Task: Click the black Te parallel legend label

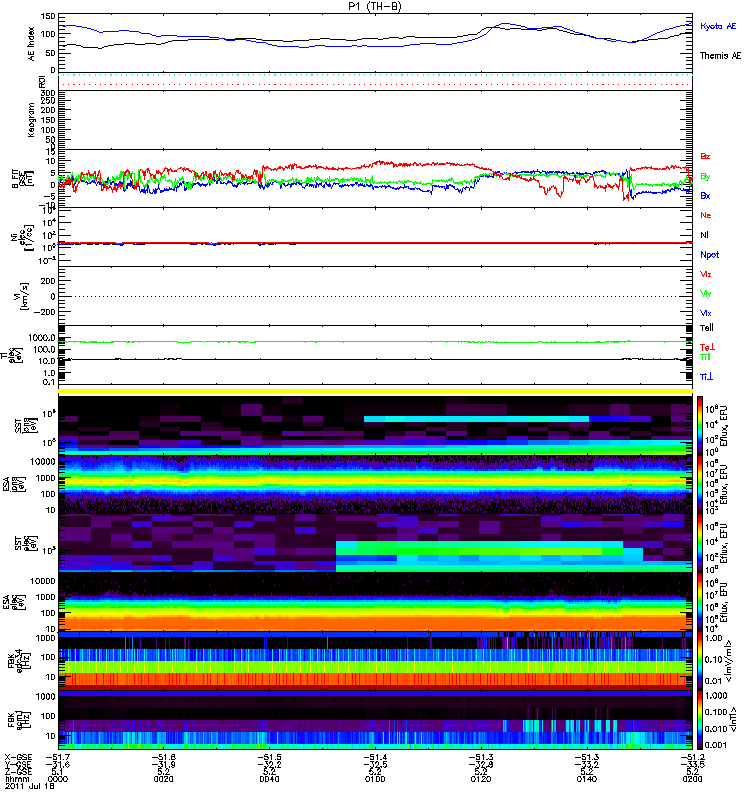Action: coord(707,328)
